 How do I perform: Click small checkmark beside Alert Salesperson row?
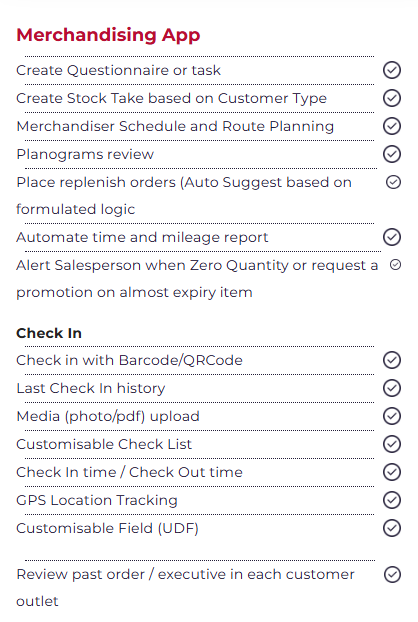(395, 265)
